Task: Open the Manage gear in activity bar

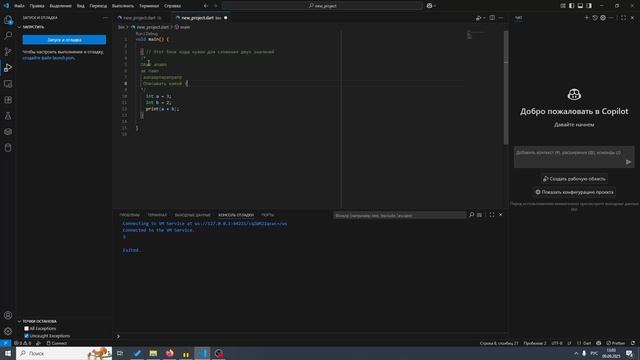Action: tap(8, 331)
